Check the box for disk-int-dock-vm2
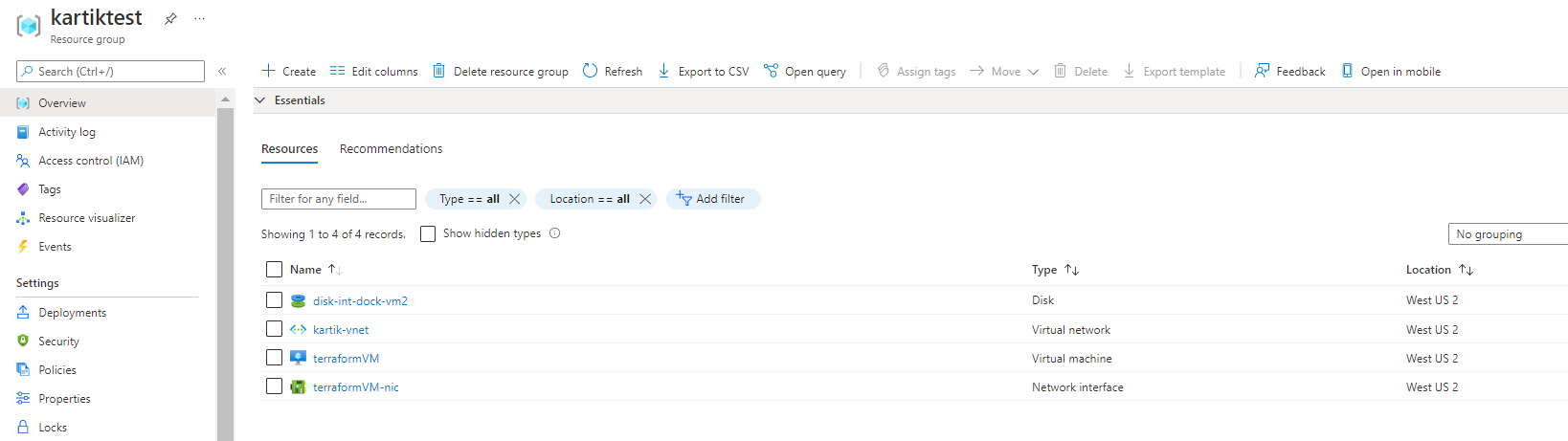This screenshot has width=1568, height=441. (275, 300)
